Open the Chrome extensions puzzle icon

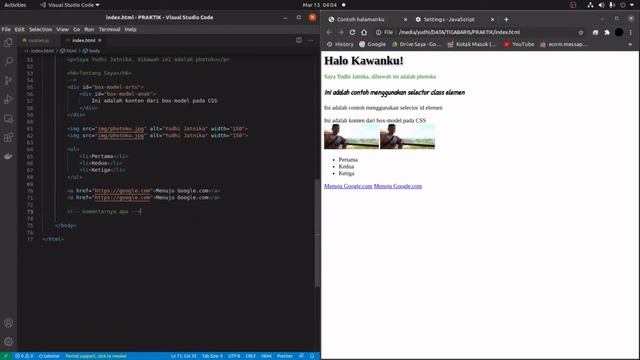[x=607, y=32]
